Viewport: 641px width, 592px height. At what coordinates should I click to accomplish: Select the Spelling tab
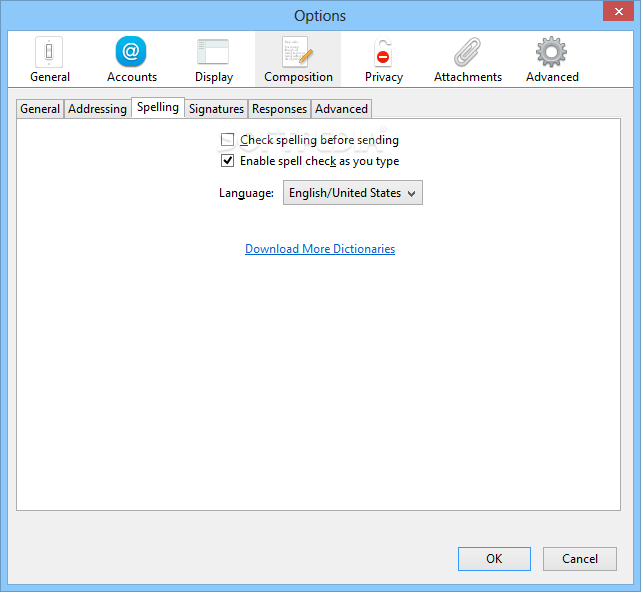158,108
